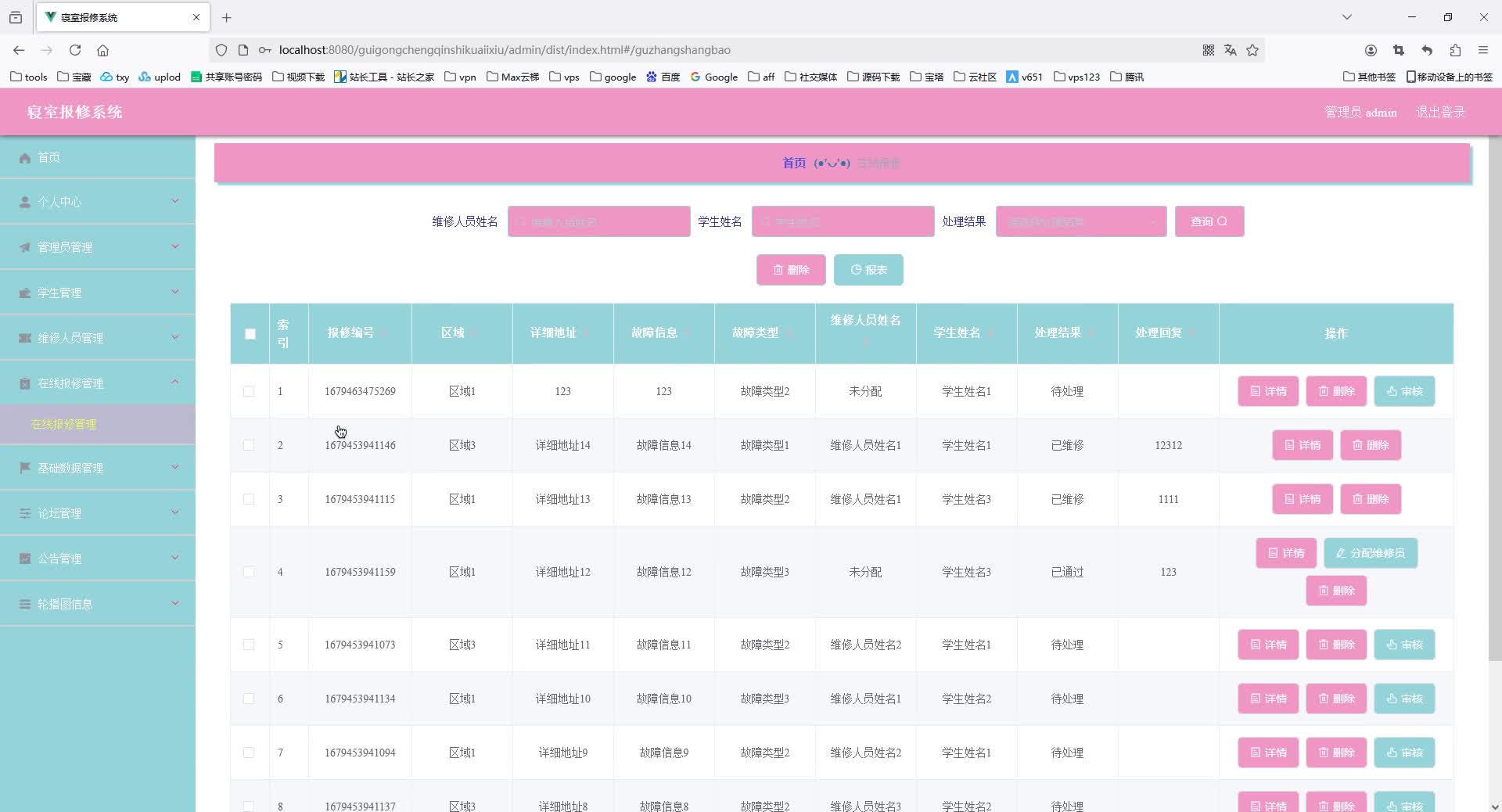Open the Firefox application menu icon
This screenshot has height=812, width=1502.
point(1483,50)
